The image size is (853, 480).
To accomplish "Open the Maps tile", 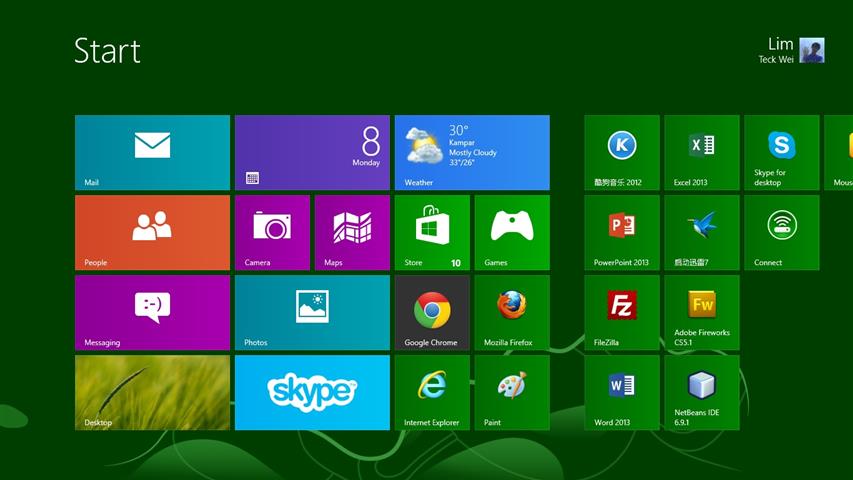I will 353,232.
